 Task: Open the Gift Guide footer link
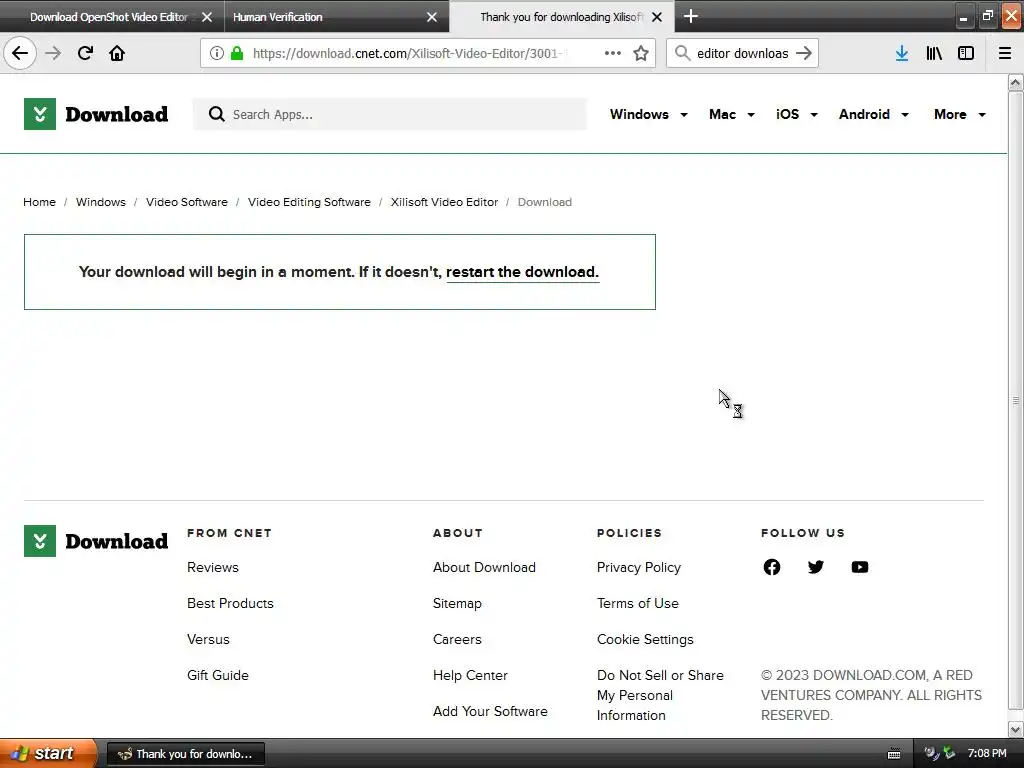click(217, 675)
